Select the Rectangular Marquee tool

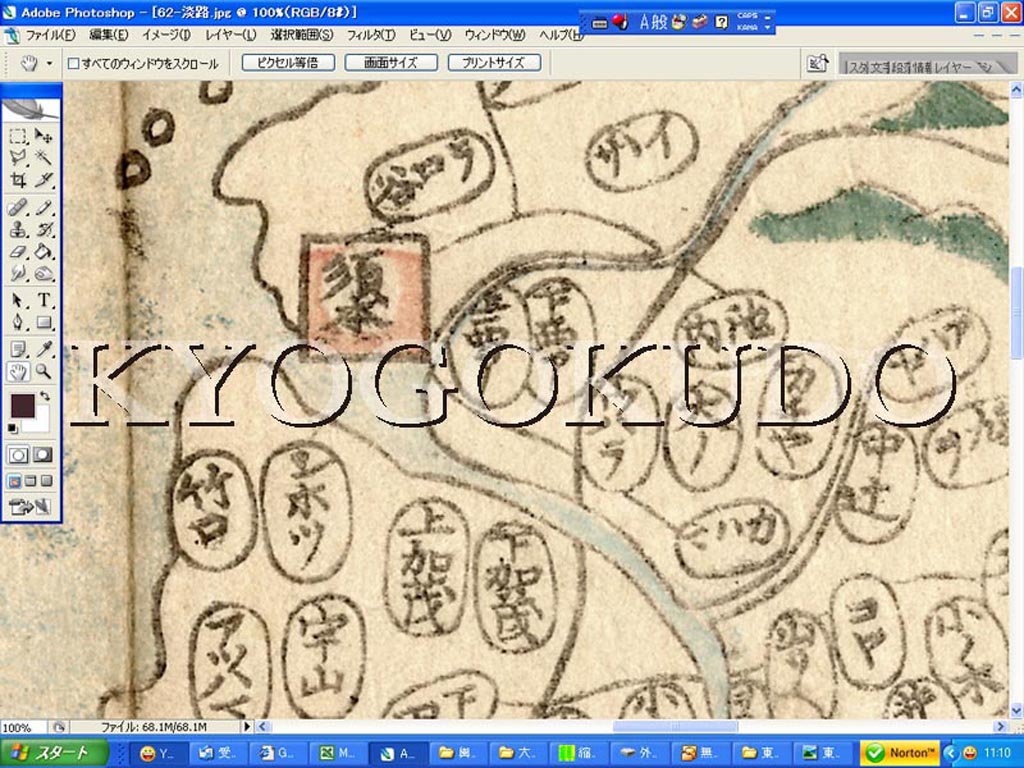coord(18,136)
